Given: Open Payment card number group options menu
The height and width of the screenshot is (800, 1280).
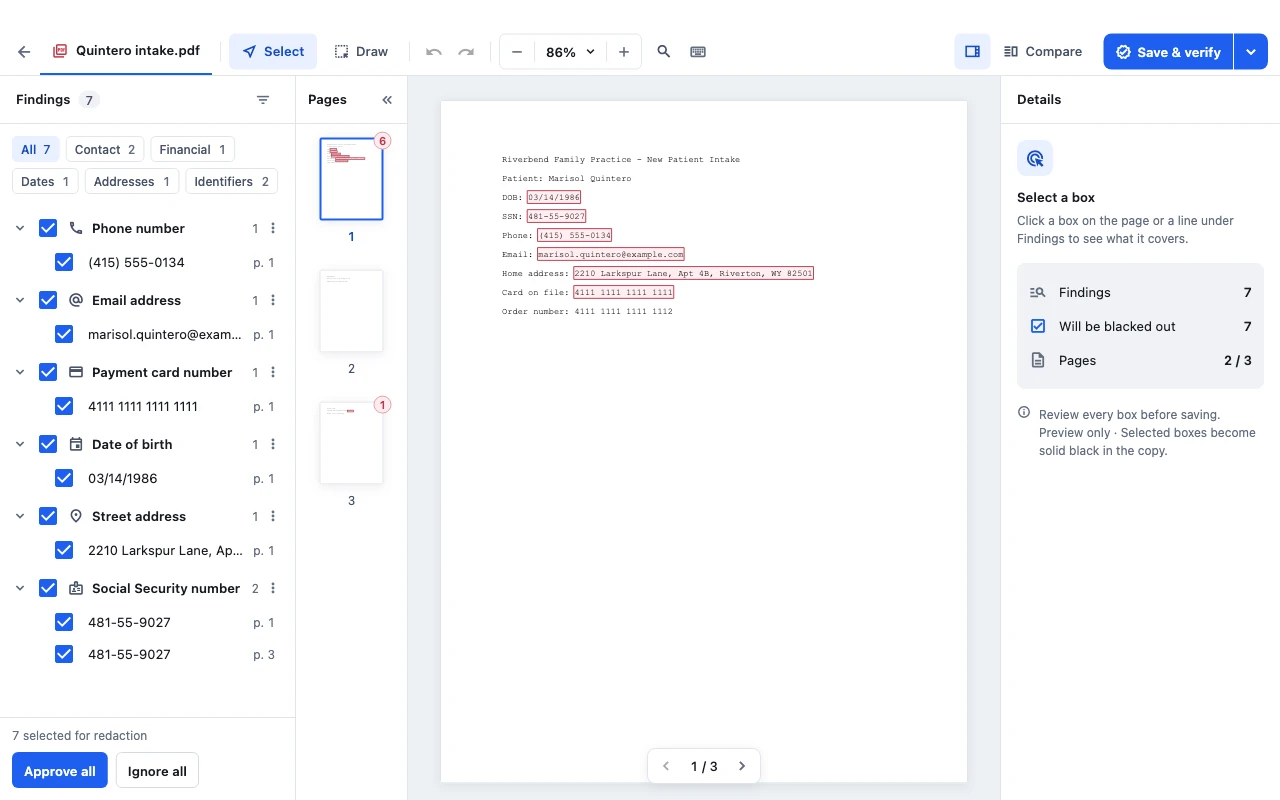Looking at the screenshot, I should (273, 372).
